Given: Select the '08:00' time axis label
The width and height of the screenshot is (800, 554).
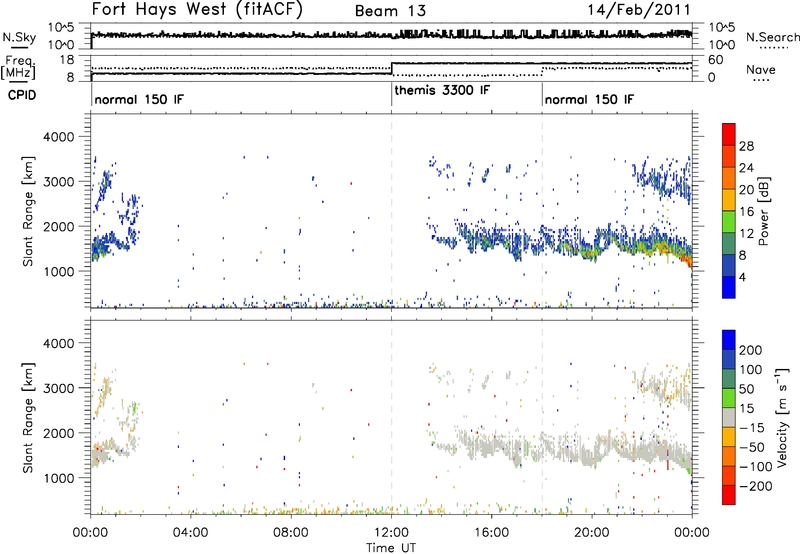Looking at the screenshot, I should [x=291, y=533].
